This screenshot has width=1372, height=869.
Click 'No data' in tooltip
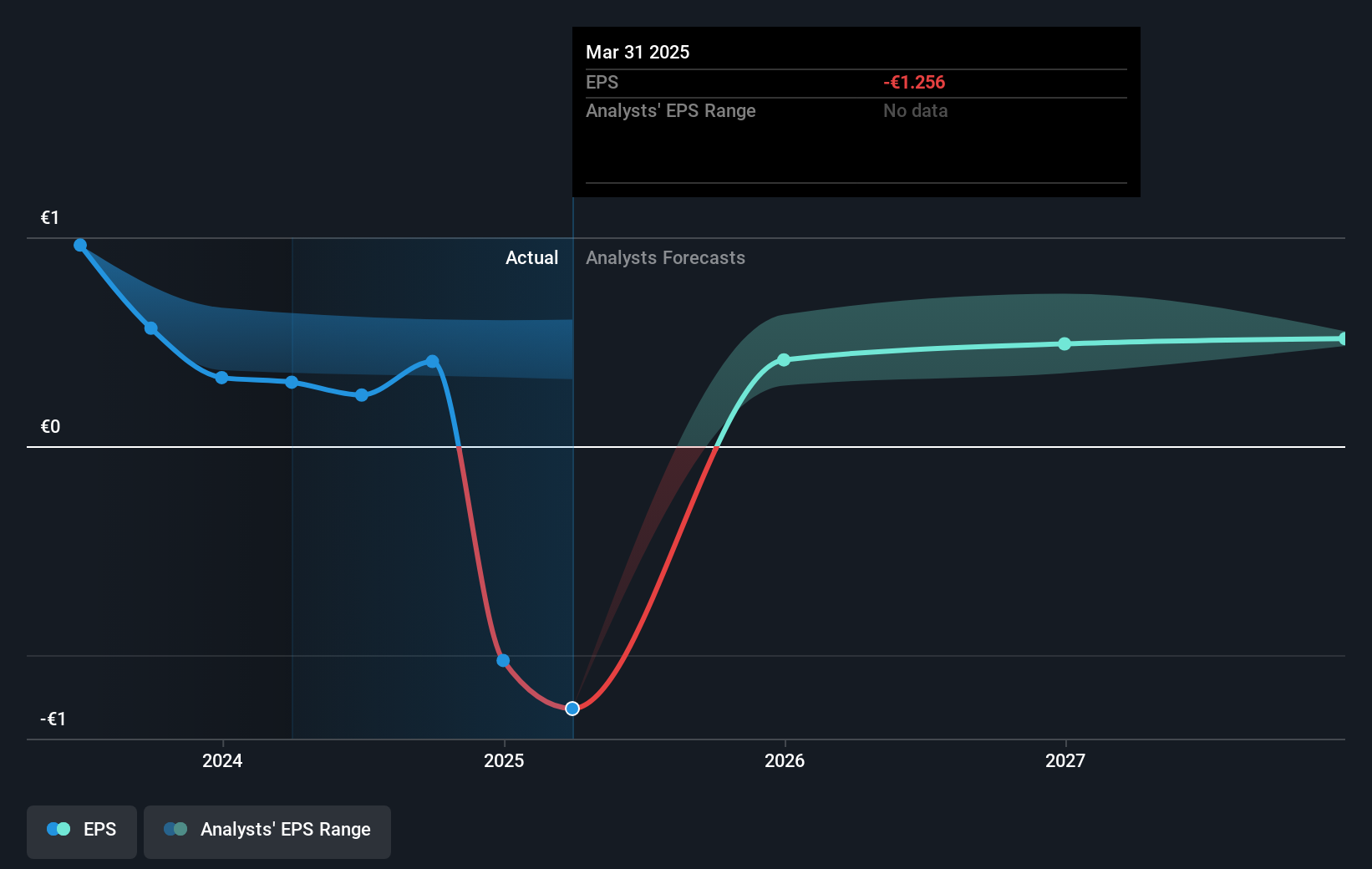click(x=915, y=110)
